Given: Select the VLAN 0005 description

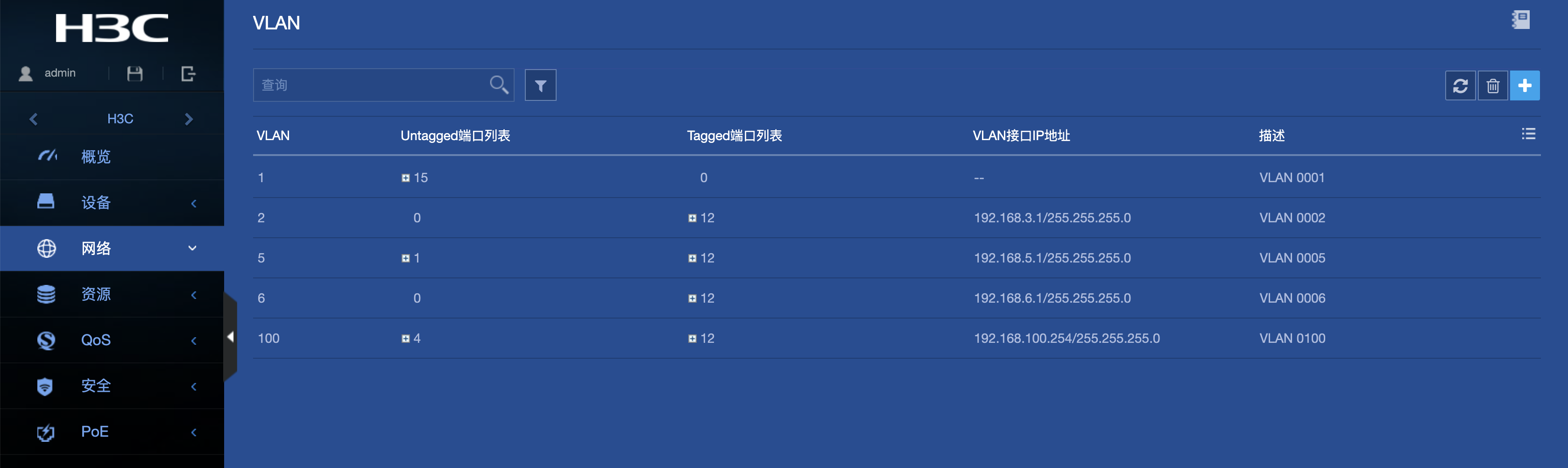Looking at the screenshot, I should coord(1292,258).
